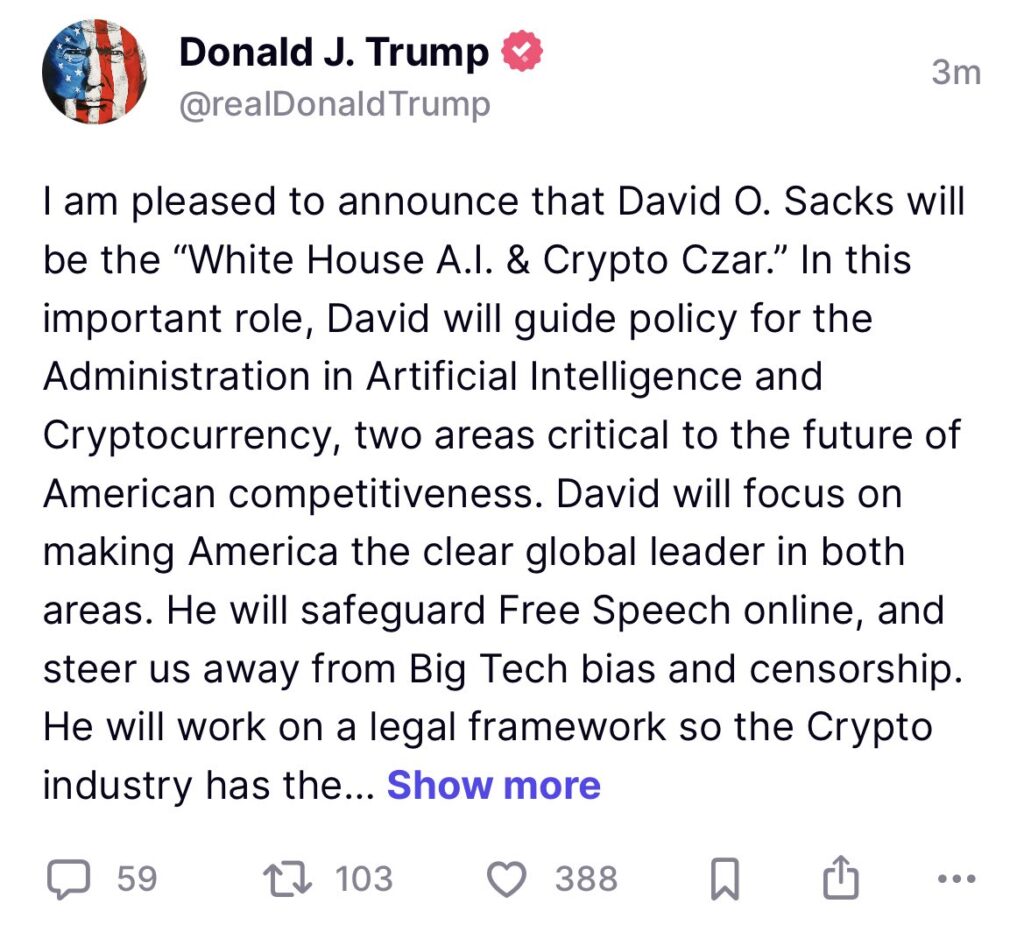The height and width of the screenshot is (925, 1024).
Task: Open Donald J. Trump's profile avatar
Action: pyautogui.click(x=95, y=71)
